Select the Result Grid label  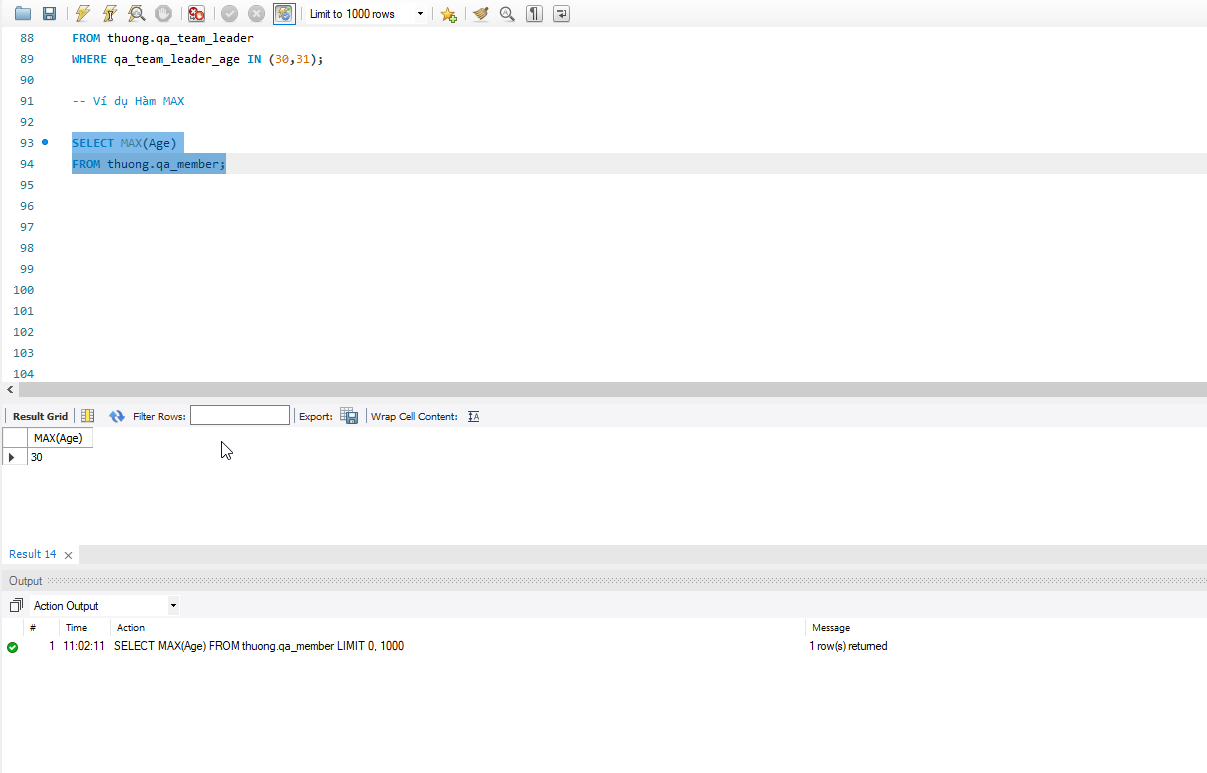[x=40, y=416]
